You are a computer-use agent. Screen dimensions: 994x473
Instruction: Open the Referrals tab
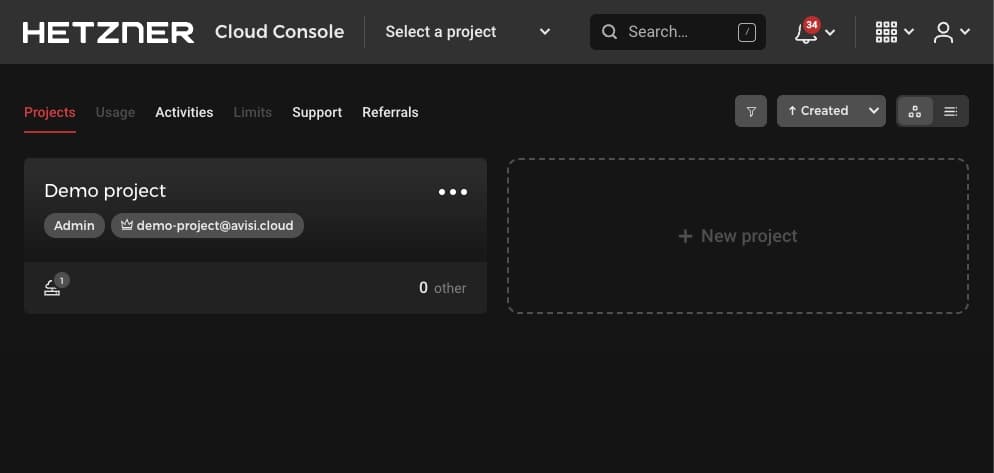(390, 112)
